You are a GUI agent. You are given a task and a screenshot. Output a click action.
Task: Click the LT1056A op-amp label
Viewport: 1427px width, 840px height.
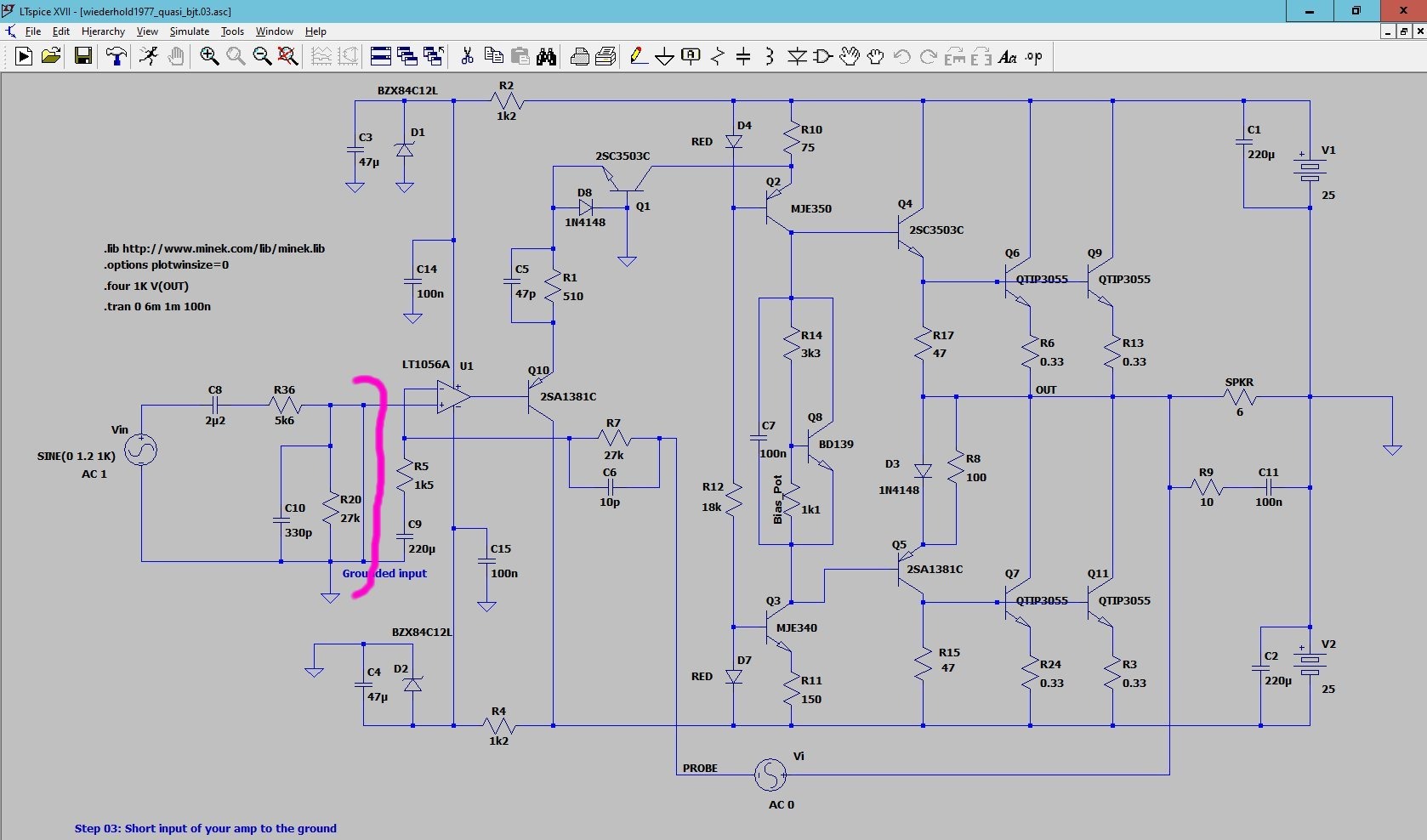point(425,364)
